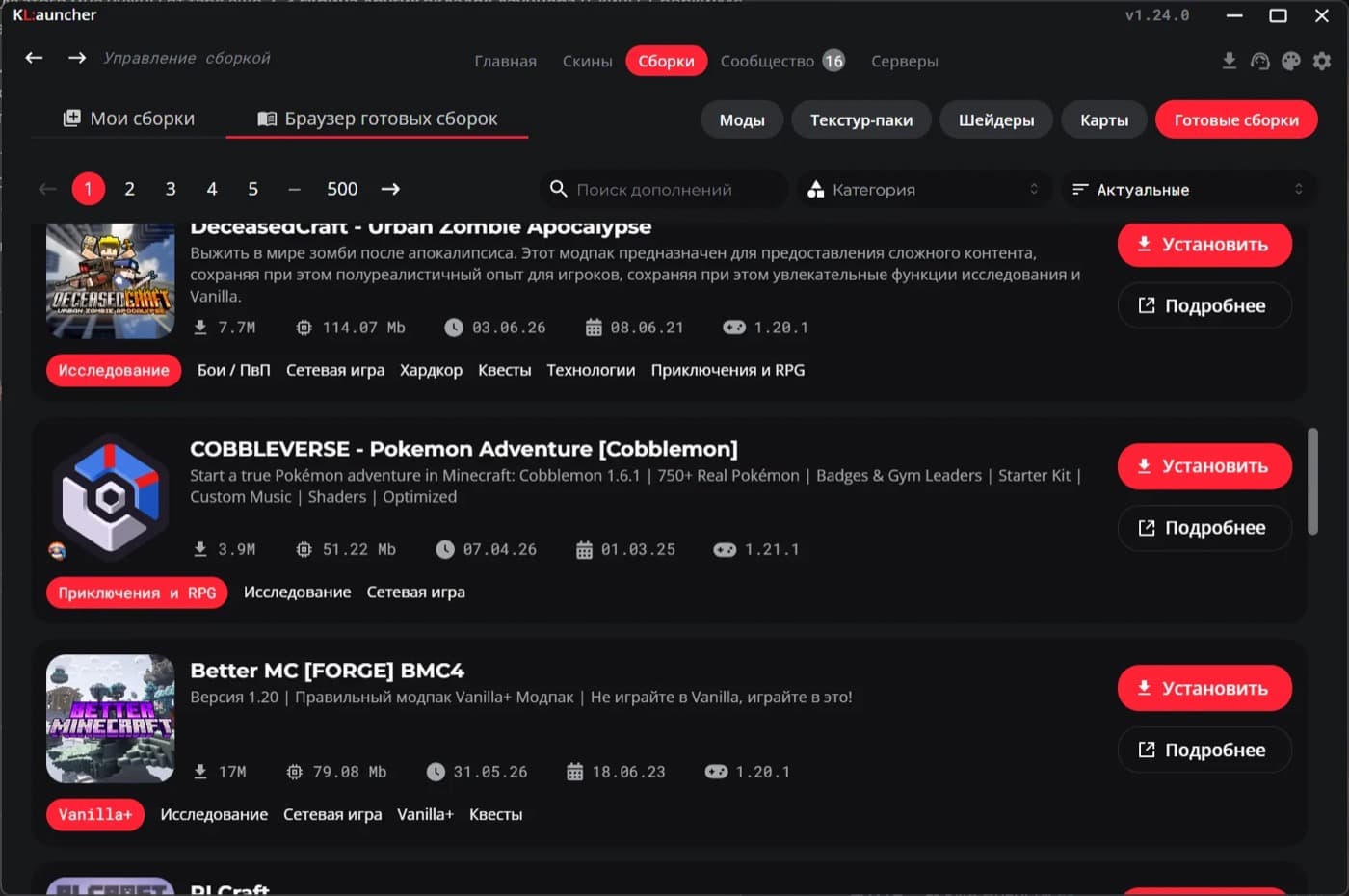
Task: Jump to page 500
Action: tap(342, 189)
